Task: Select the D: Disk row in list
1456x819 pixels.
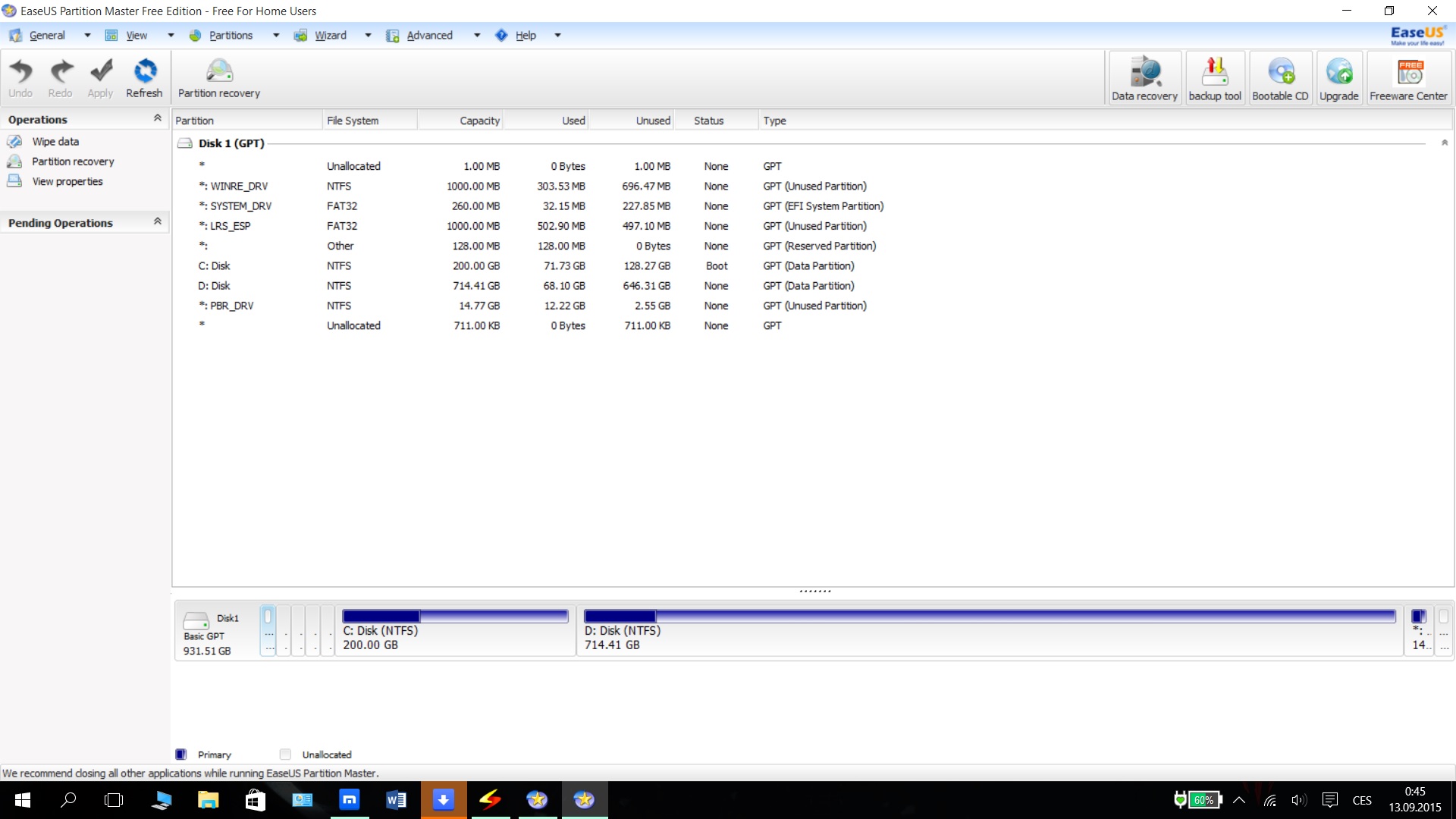Action: point(215,286)
